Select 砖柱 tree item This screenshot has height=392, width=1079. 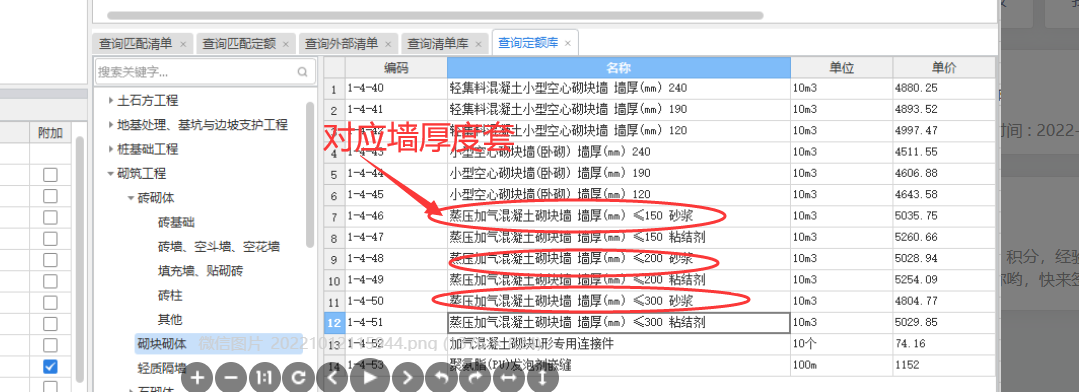coord(170,295)
